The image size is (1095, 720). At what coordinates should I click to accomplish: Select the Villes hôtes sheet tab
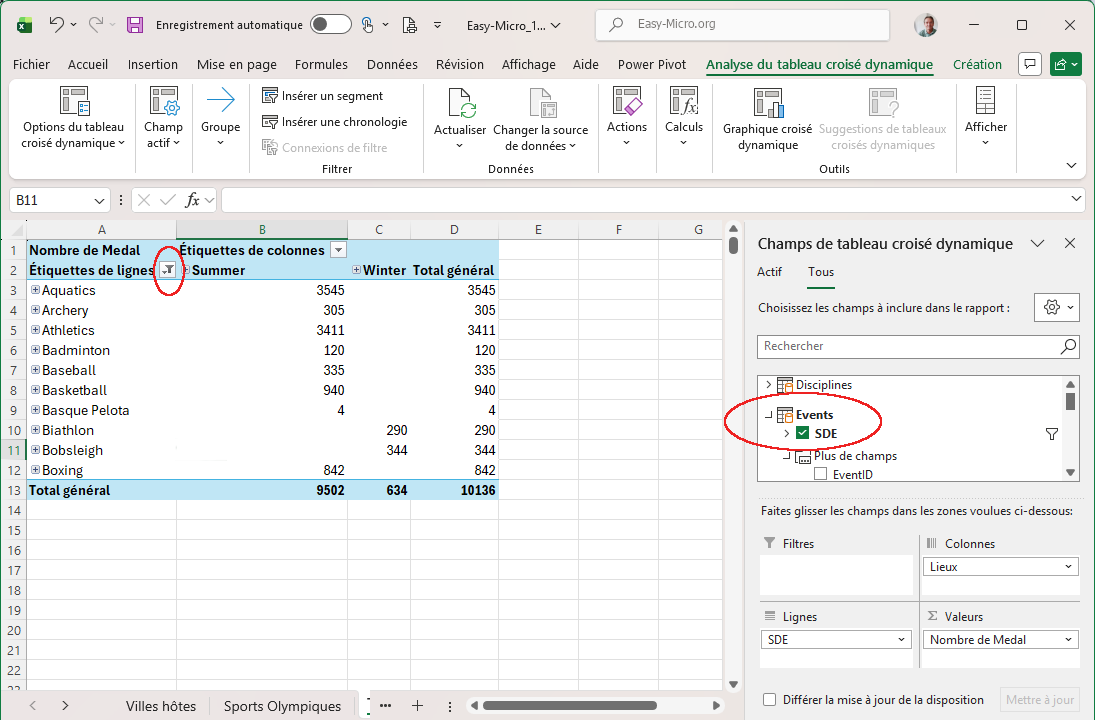tap(161, 706)
